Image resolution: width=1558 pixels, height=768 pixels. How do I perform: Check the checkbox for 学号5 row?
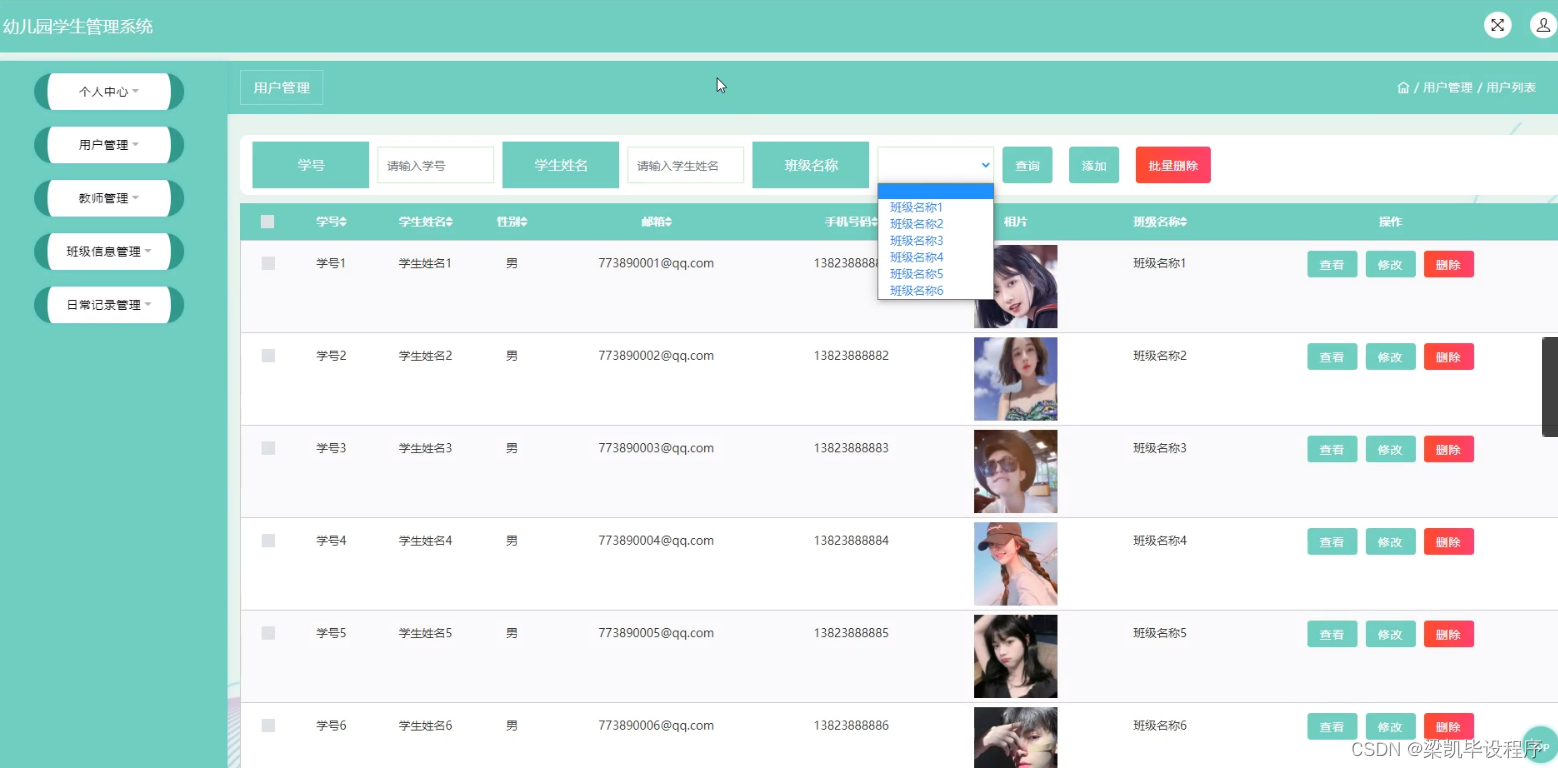click(x=267, y=633)
